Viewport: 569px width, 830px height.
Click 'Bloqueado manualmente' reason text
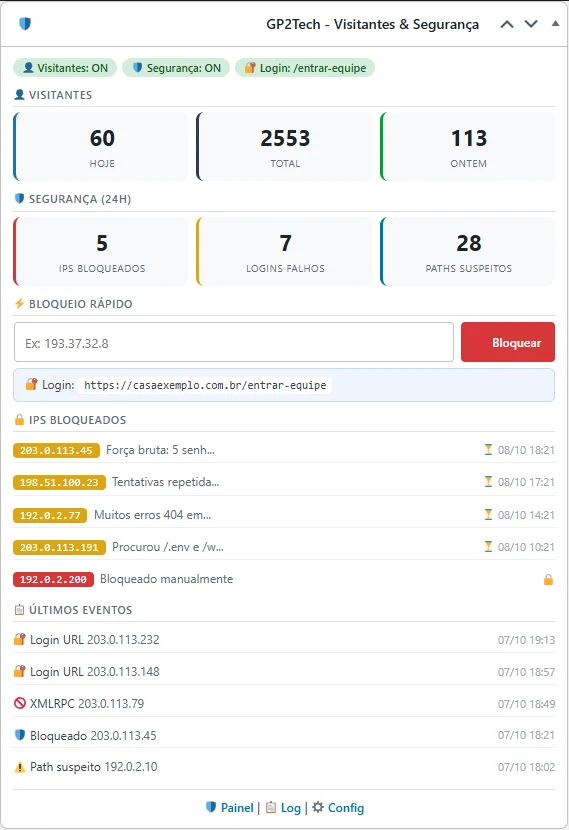pos(167,579)
